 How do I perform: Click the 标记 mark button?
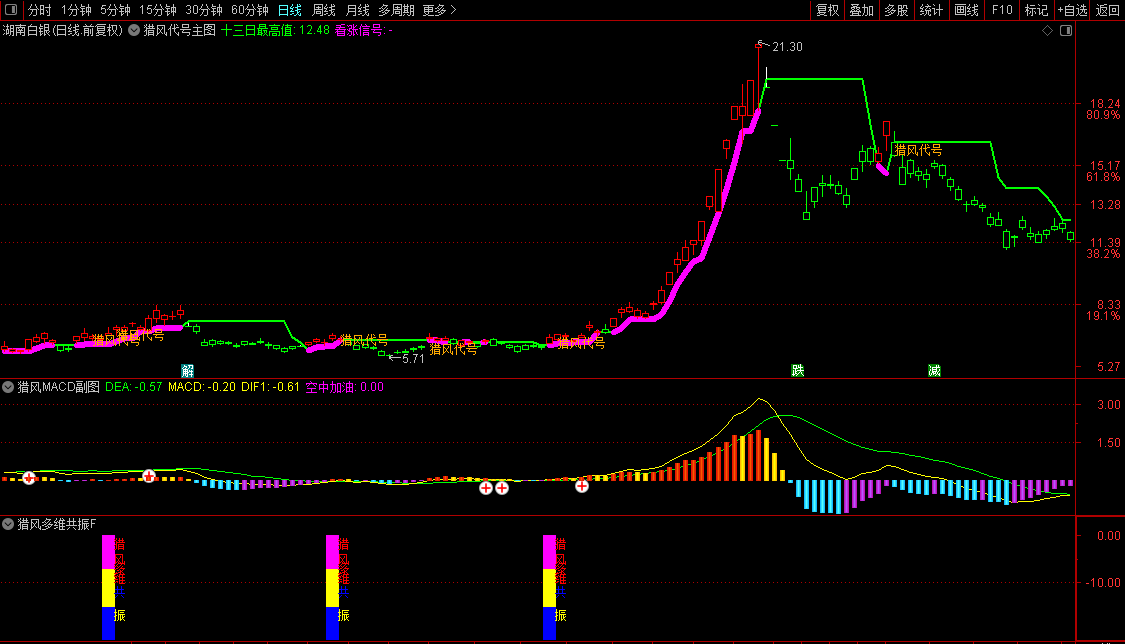pyautogui.click(x=1036, y=10)
